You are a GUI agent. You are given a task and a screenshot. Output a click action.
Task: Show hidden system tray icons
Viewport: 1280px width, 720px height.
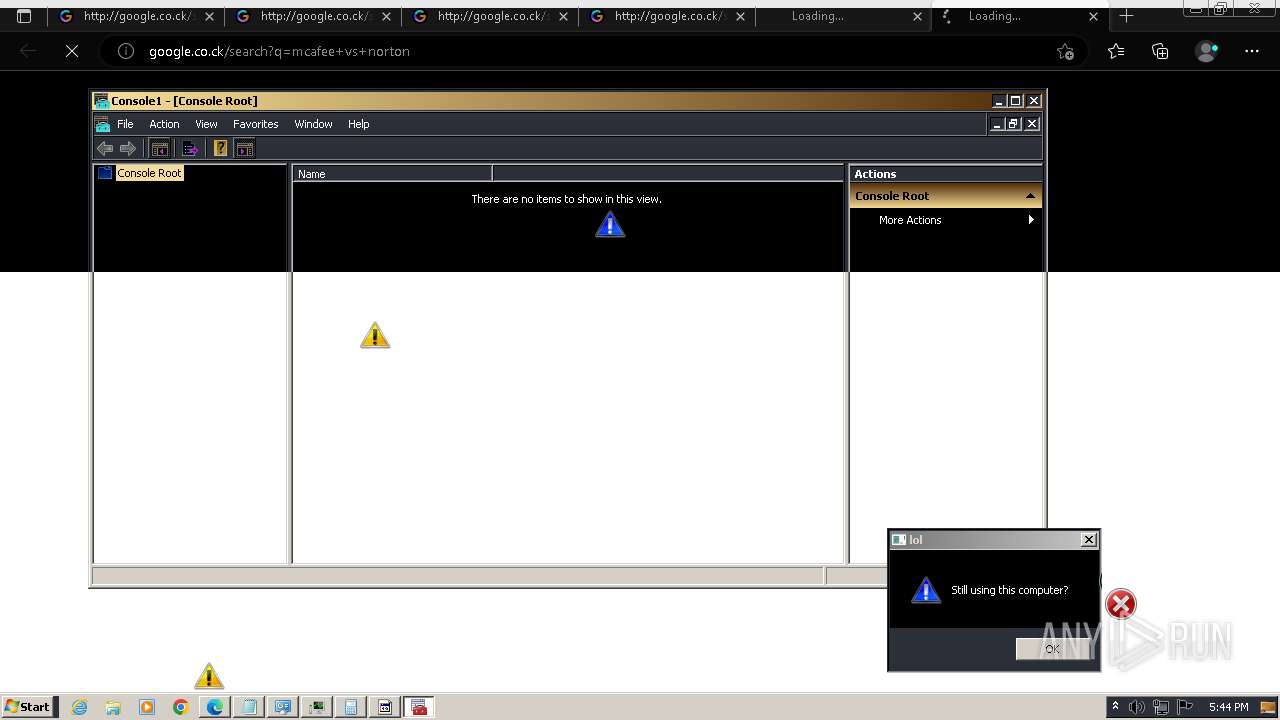[x=1115, y=707]
